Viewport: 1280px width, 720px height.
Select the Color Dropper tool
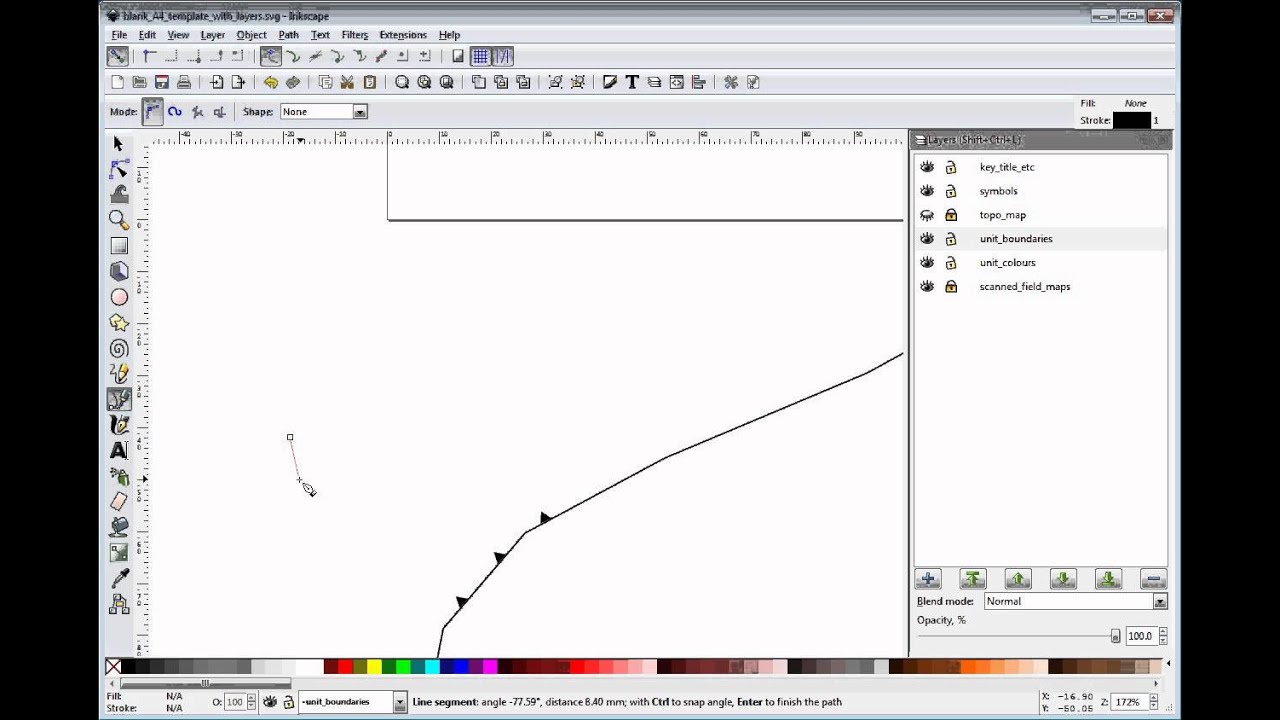click(119, 578)
